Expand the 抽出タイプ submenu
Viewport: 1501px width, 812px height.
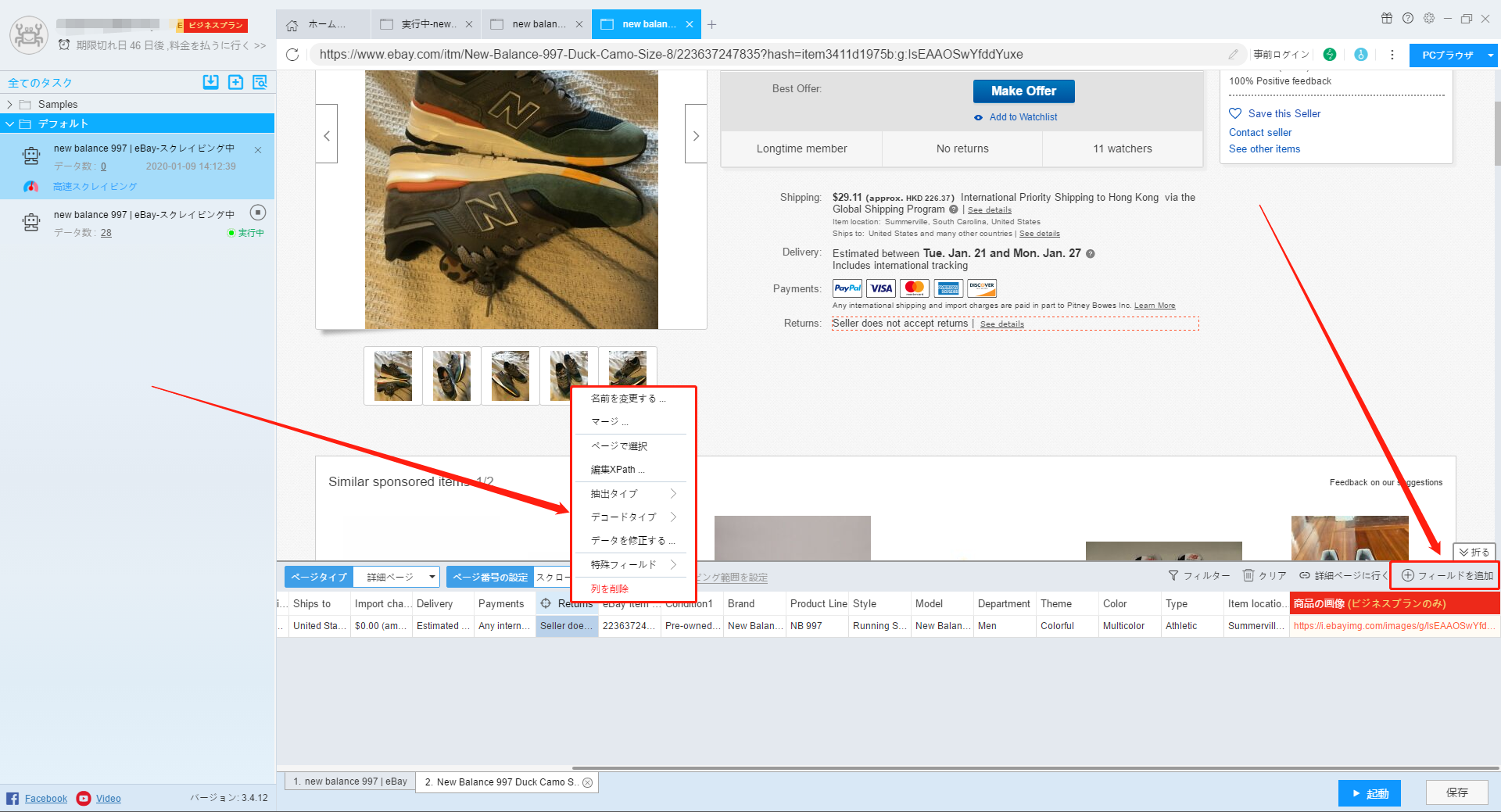pyautogui.click(x=633, y=494)
